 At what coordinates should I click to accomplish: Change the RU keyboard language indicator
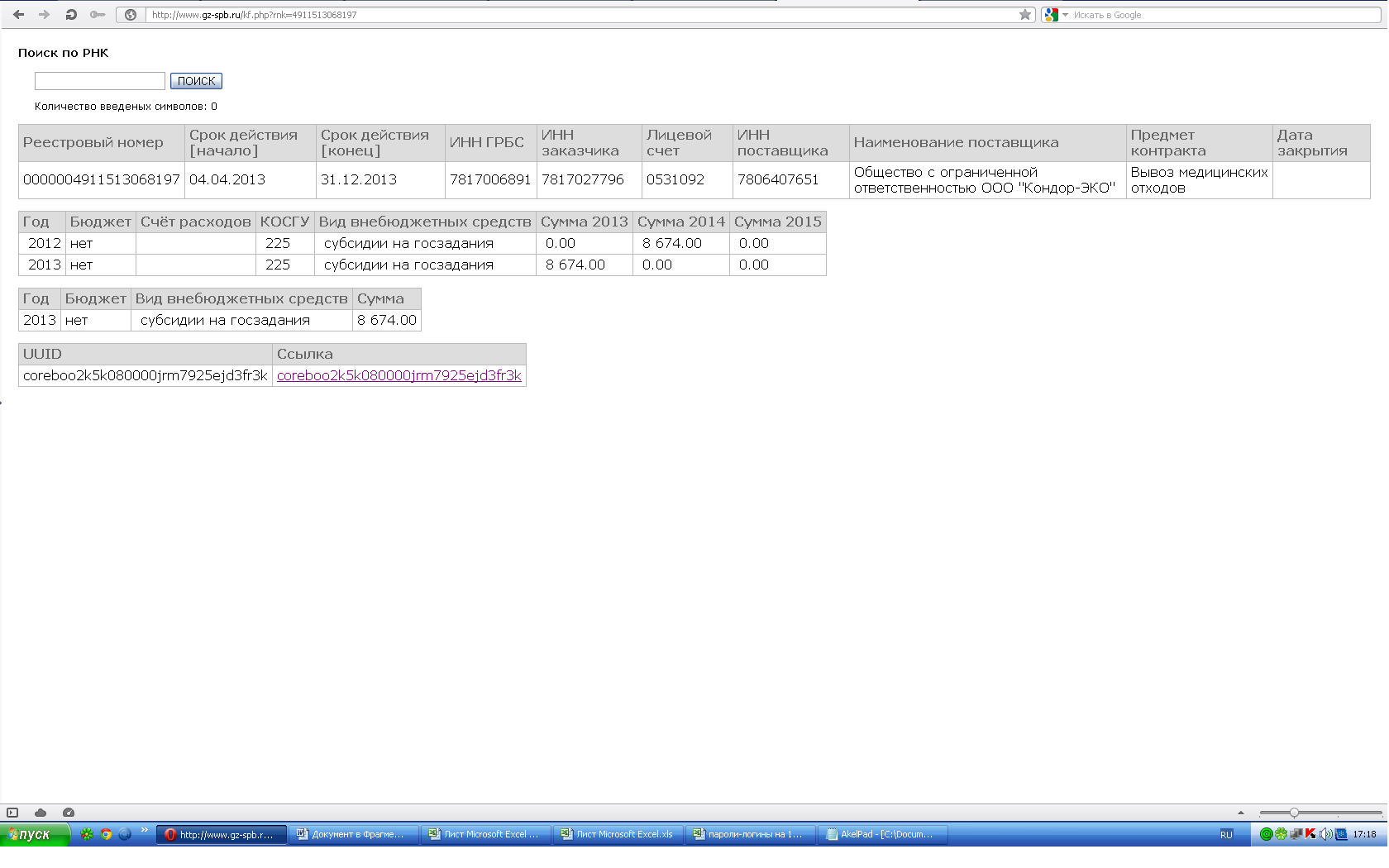tap(1226, 834)
